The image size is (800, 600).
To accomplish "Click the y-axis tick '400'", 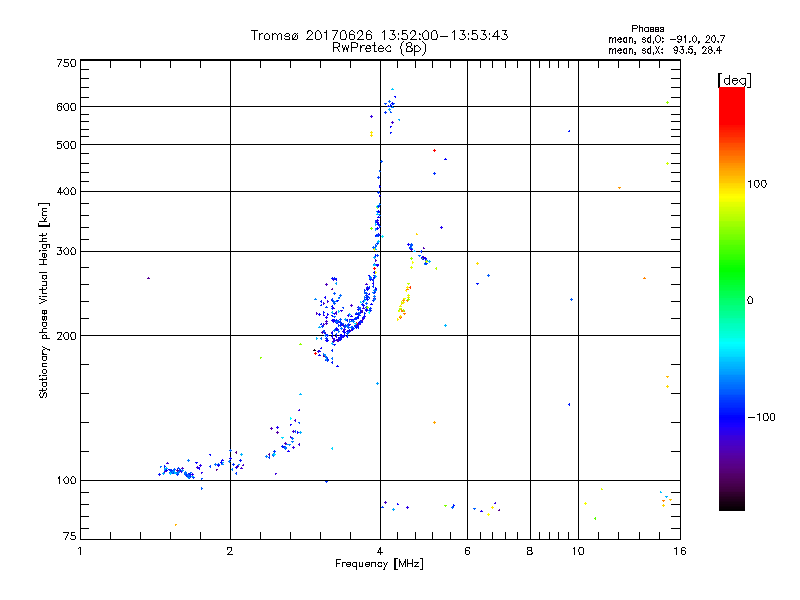I will 66,191.
